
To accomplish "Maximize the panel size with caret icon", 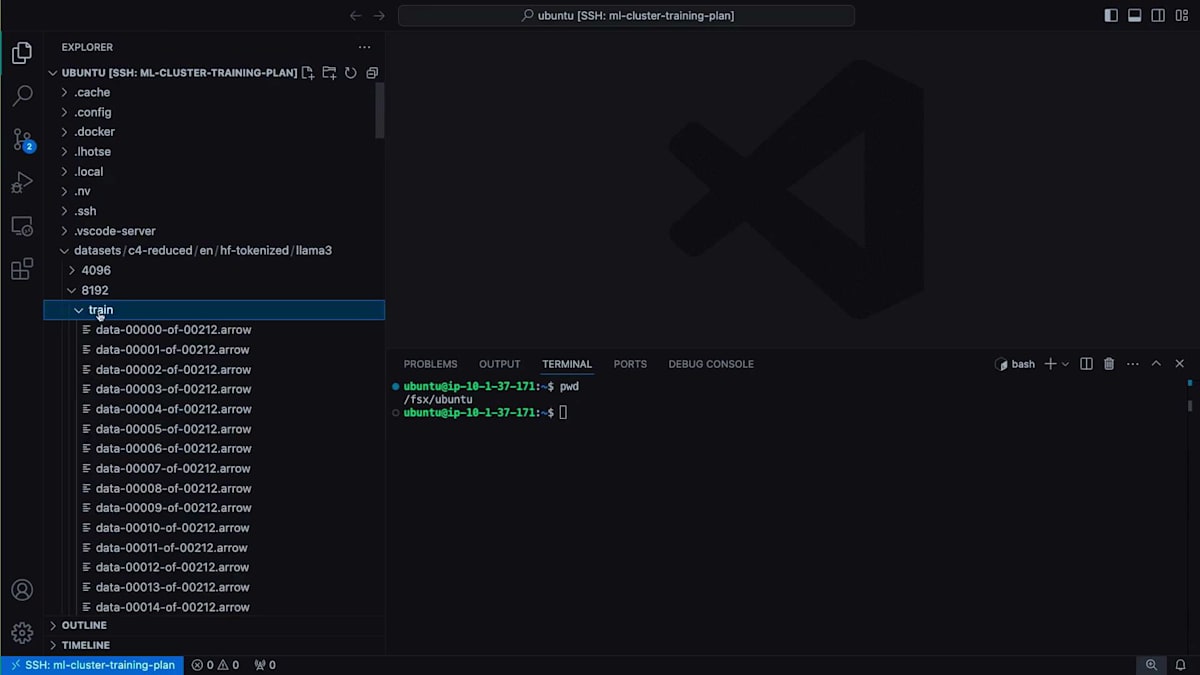I will (1156, 364).
